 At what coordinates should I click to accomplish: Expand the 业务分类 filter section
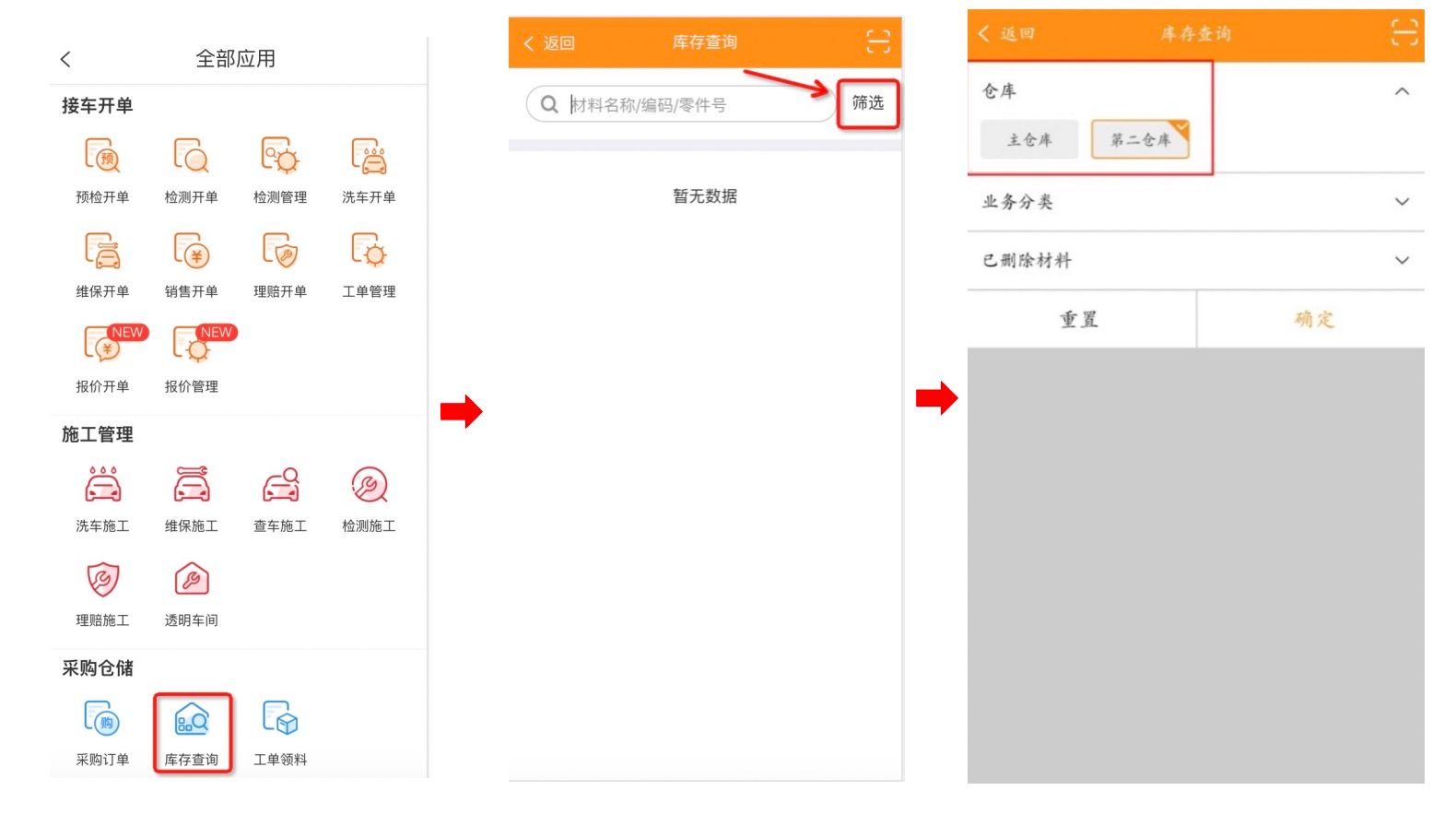1402,202
